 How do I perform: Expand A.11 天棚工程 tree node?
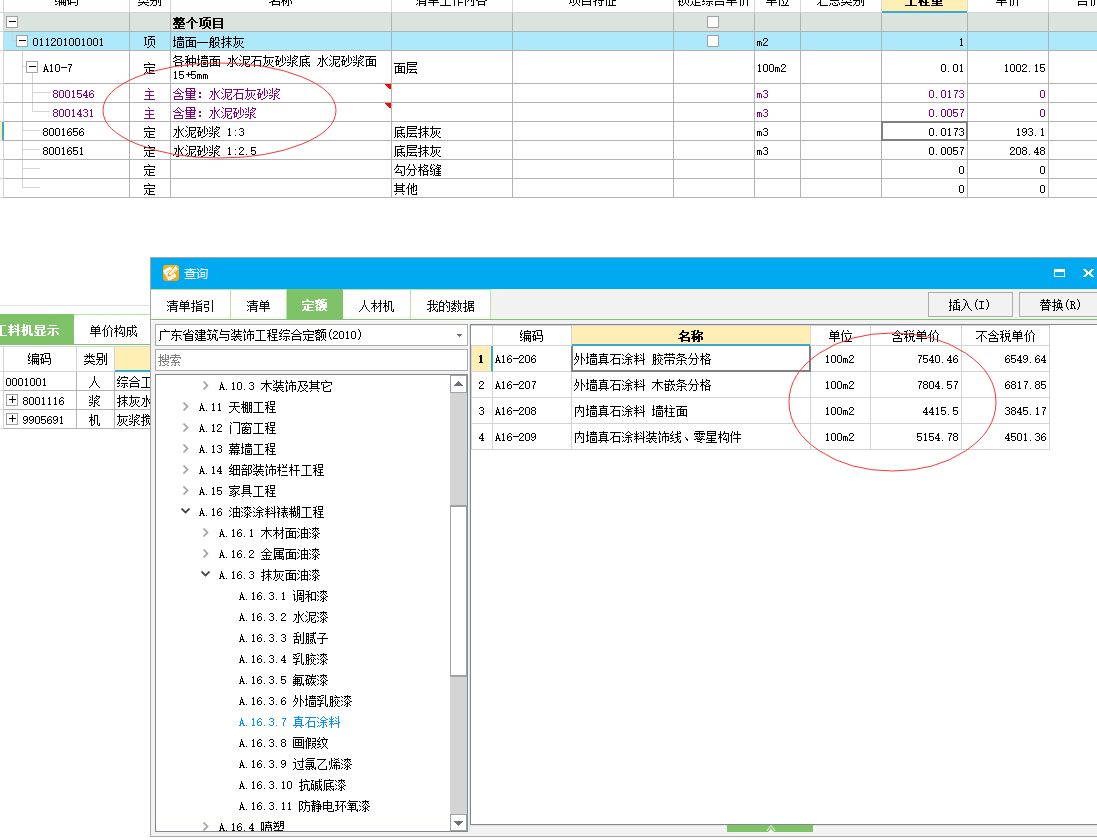tap(185, 407)
